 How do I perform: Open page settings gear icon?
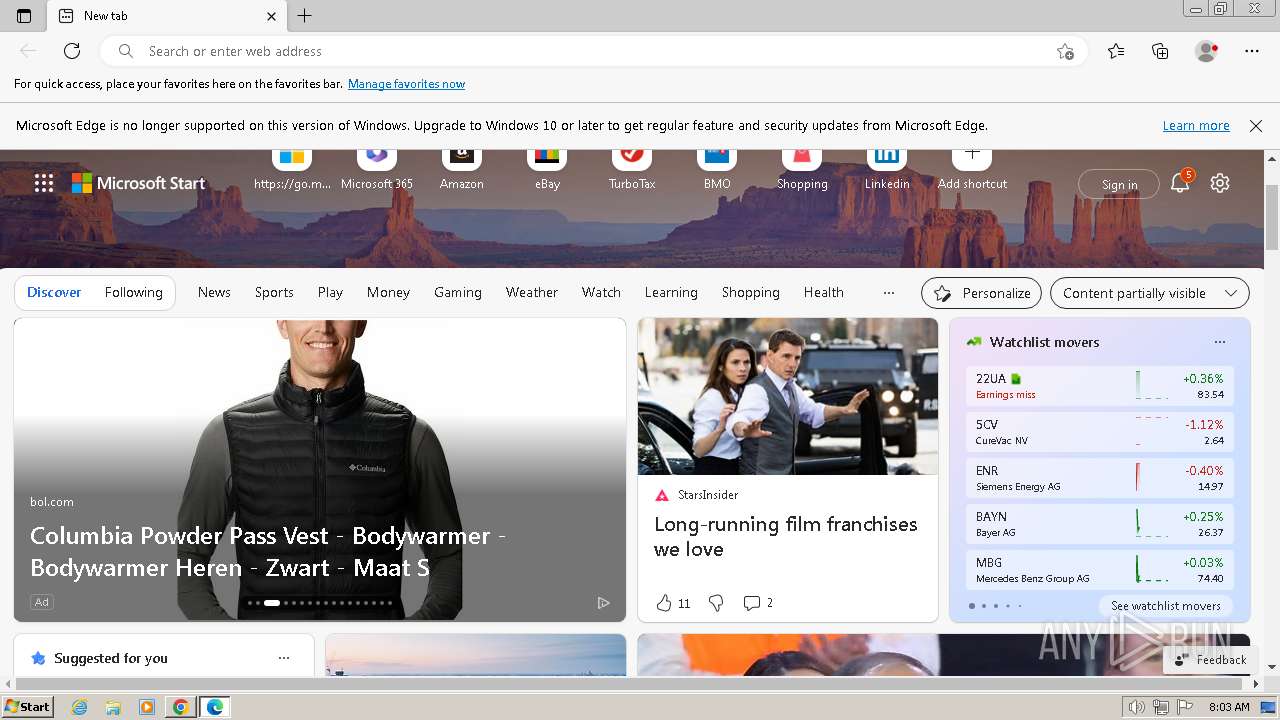coord(1220,183)
